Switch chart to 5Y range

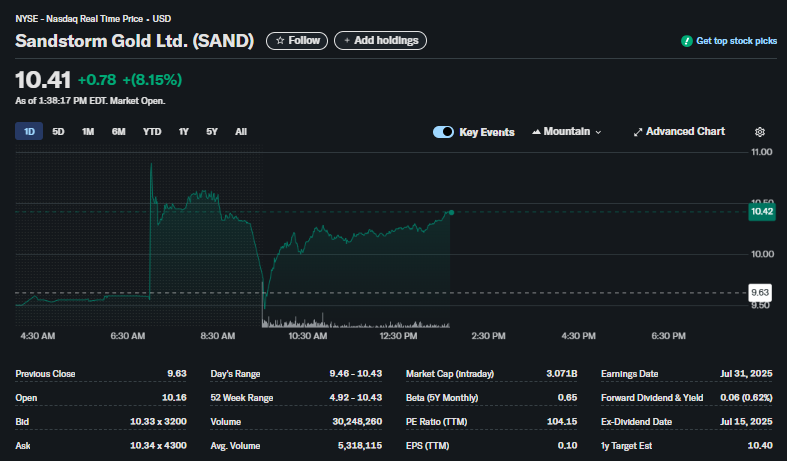(212, 132)
